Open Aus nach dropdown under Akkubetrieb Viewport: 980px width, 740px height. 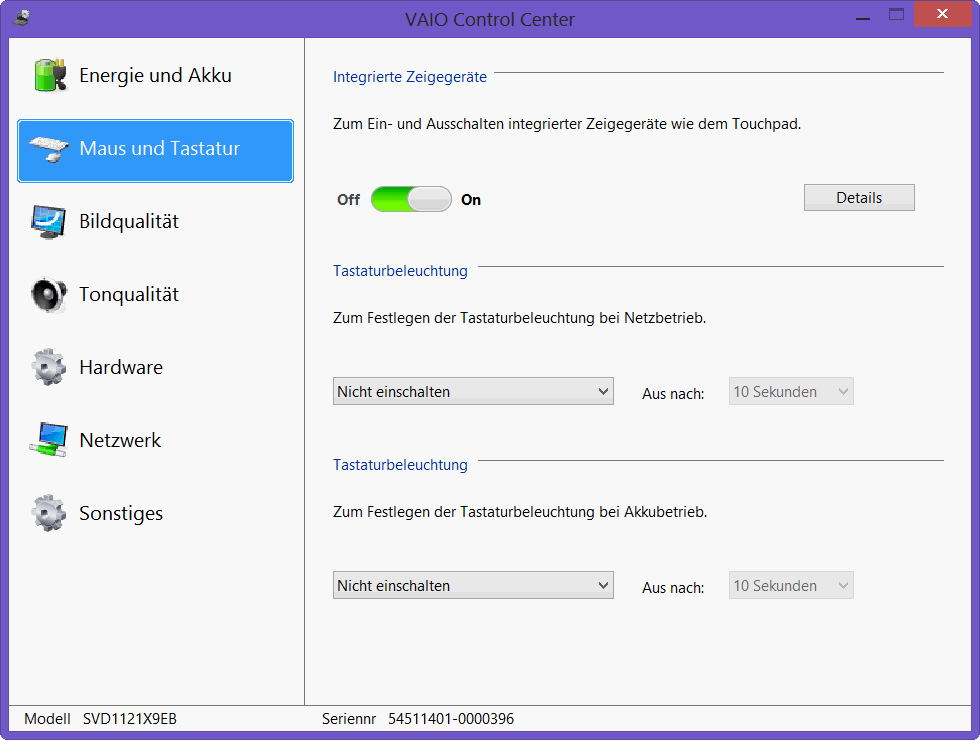point(791,585)
